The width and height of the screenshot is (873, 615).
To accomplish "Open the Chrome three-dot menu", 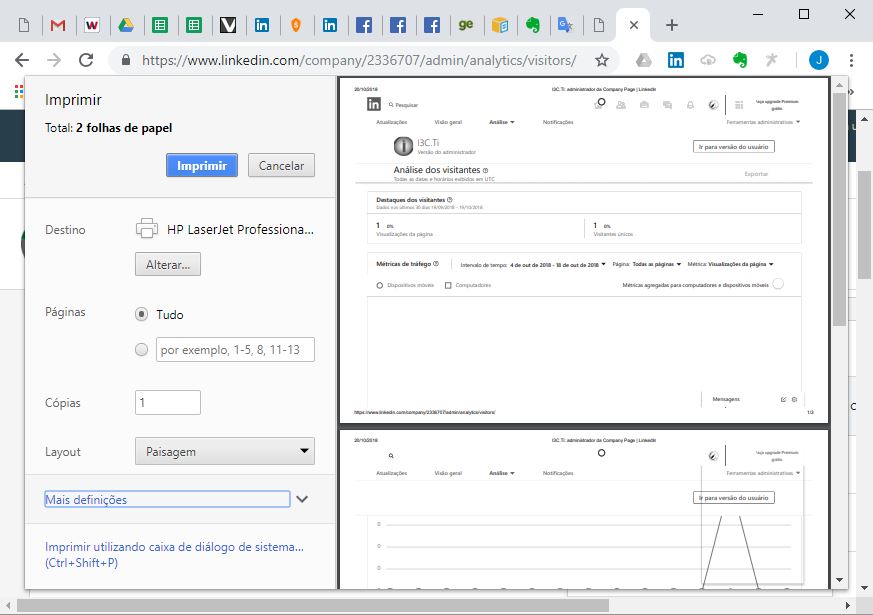I will click(x=852, y=60).
